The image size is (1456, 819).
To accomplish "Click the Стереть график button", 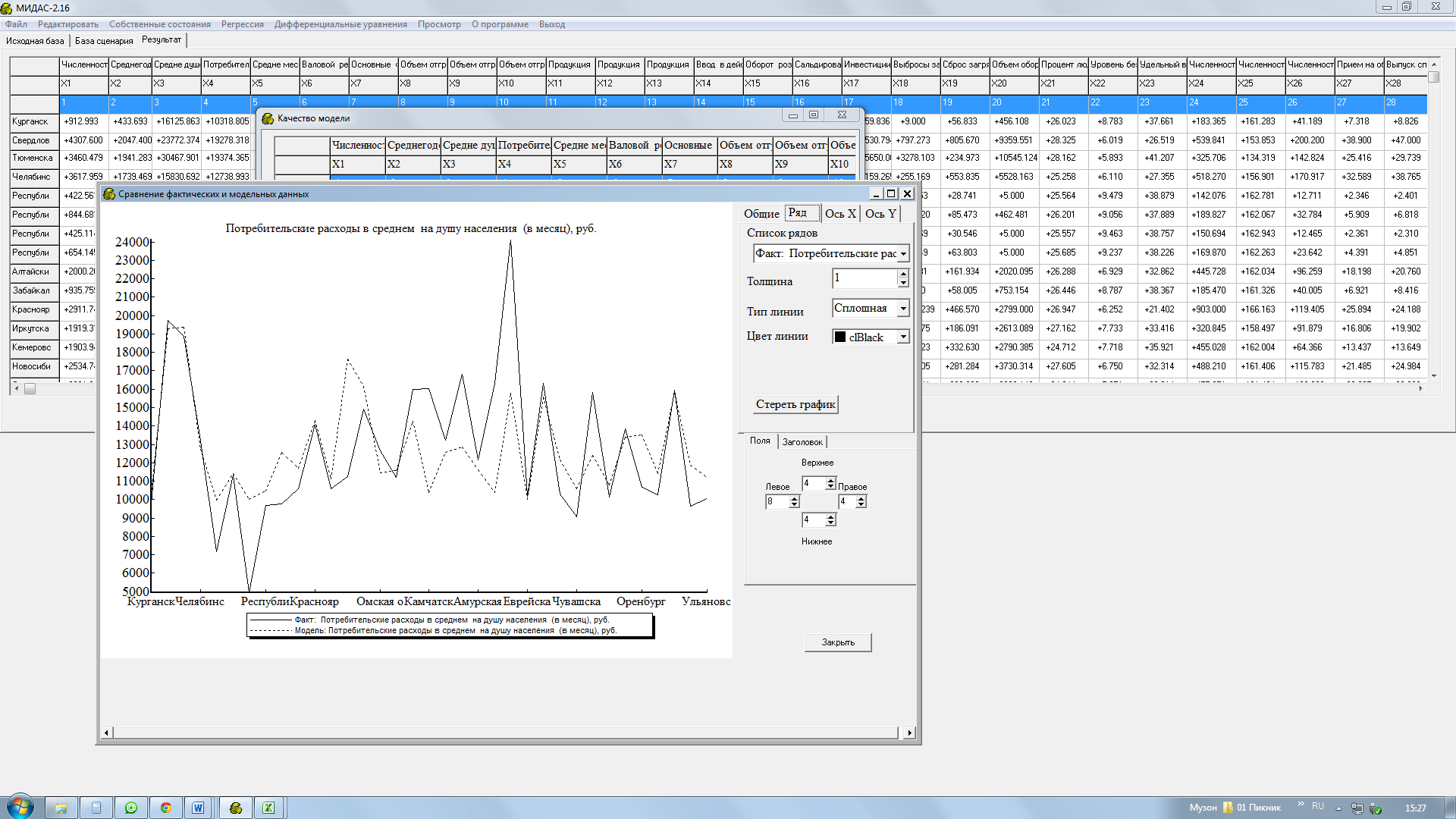I will pos(795,404).
